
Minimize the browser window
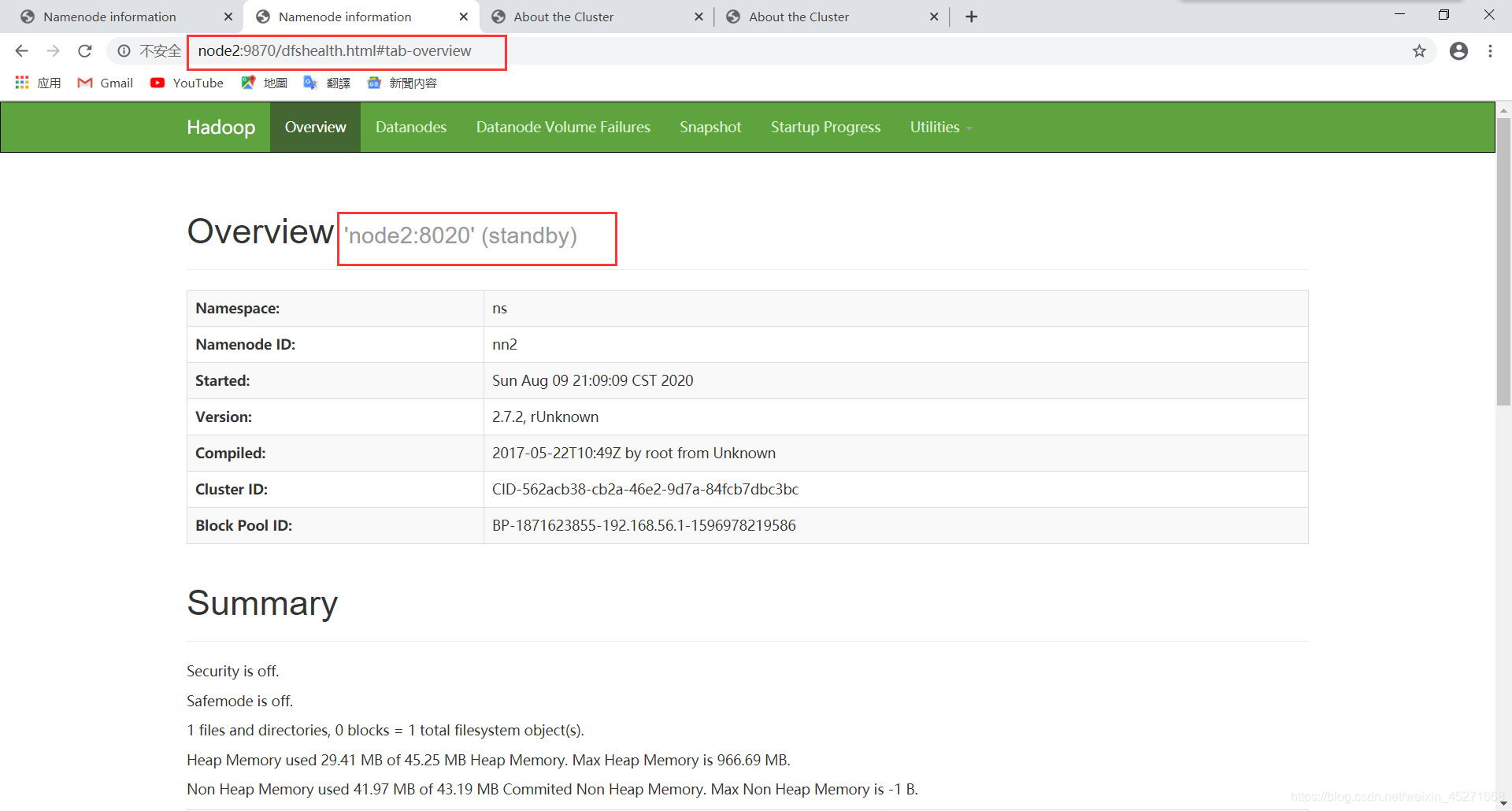[x=1399, y=15]
